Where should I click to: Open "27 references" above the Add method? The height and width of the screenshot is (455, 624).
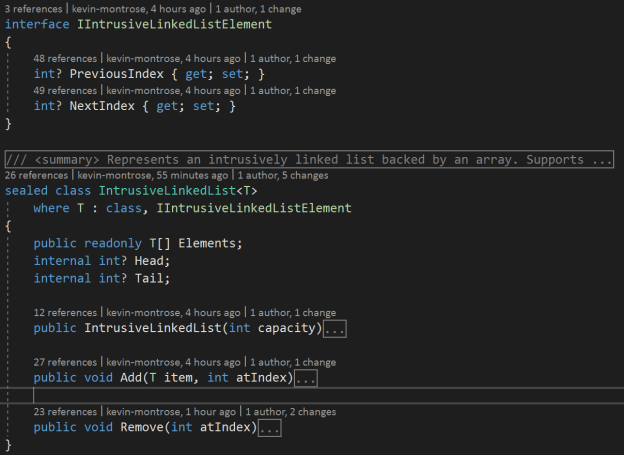[66, 362]
